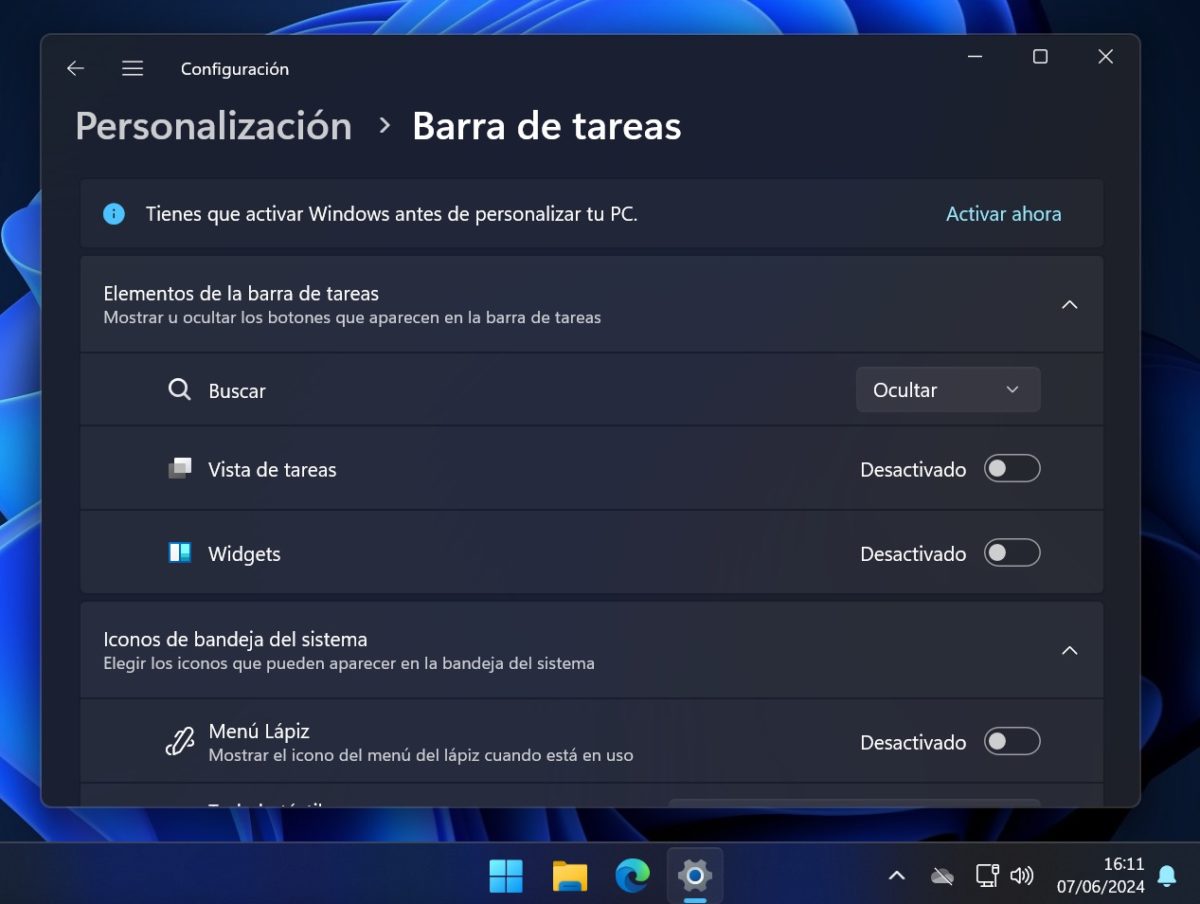Screen dimensions: 1200x904
Task: Go back using the back arrow
Action: pyautogui.click(x=75, y=68)
